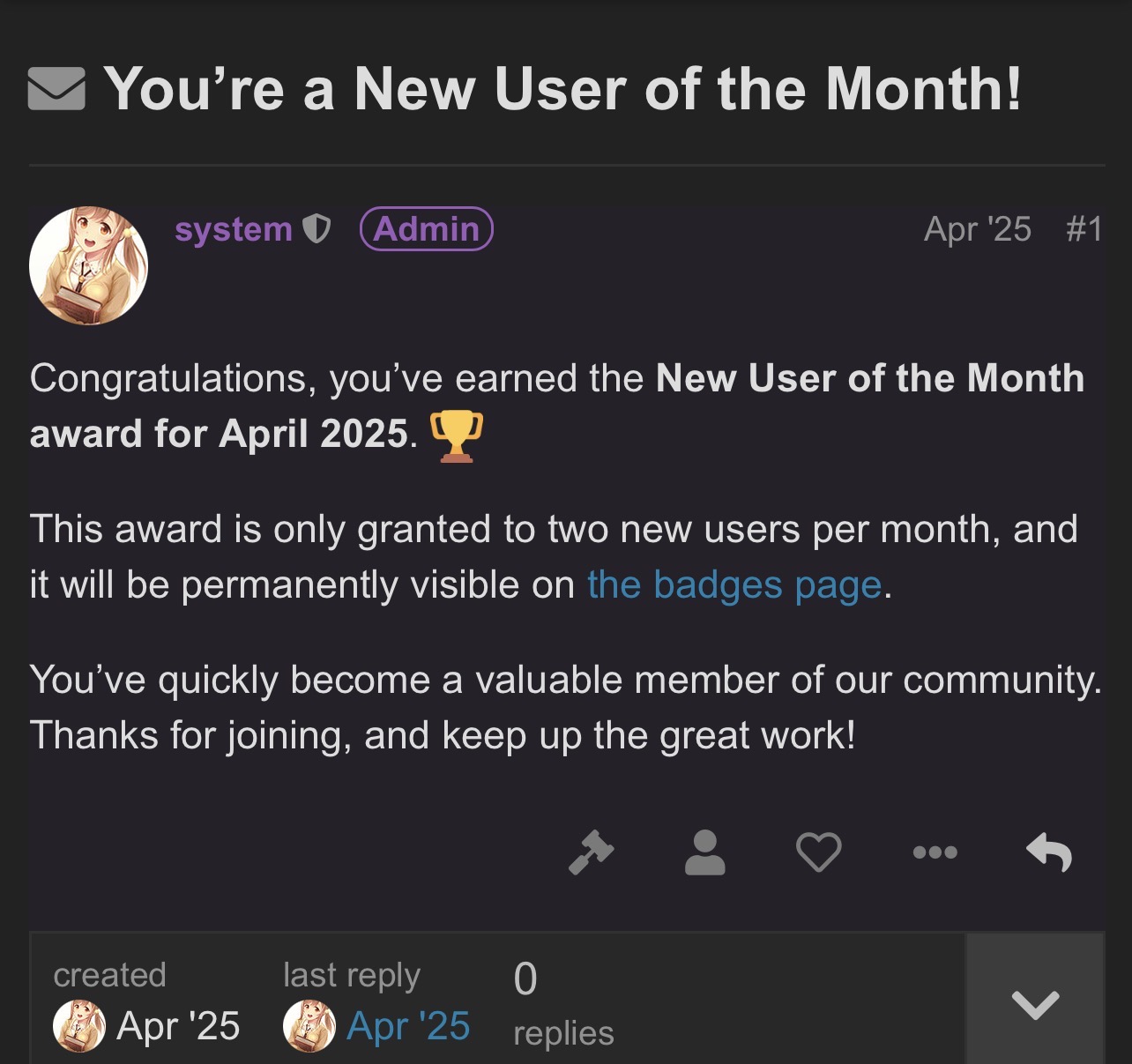Click the topic title heading

[562, 89]
